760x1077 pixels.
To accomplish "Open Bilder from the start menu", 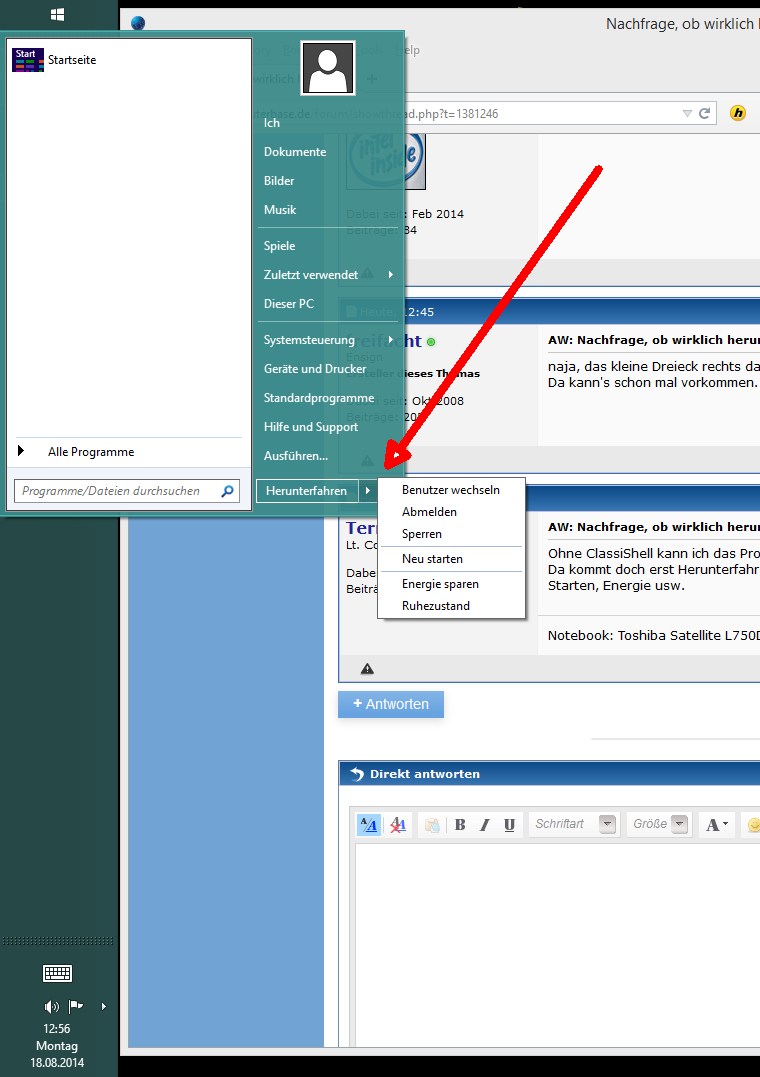I will tap(279, 181).
